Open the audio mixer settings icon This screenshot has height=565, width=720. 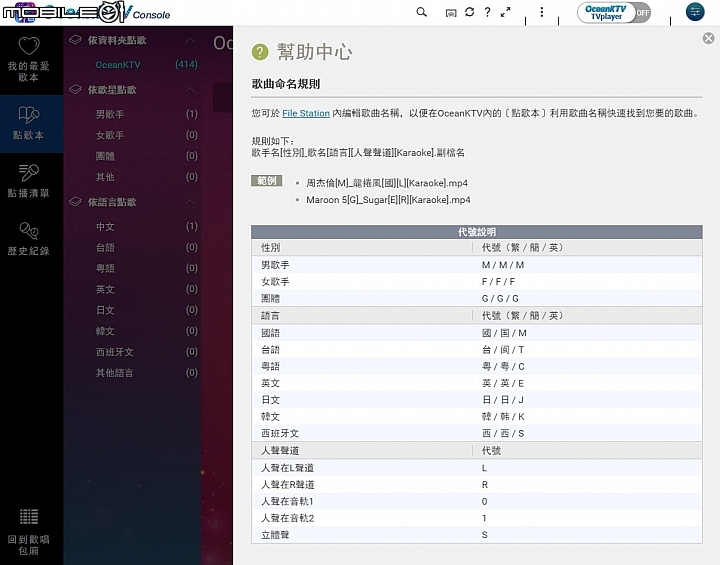click(x=695, y=11)
